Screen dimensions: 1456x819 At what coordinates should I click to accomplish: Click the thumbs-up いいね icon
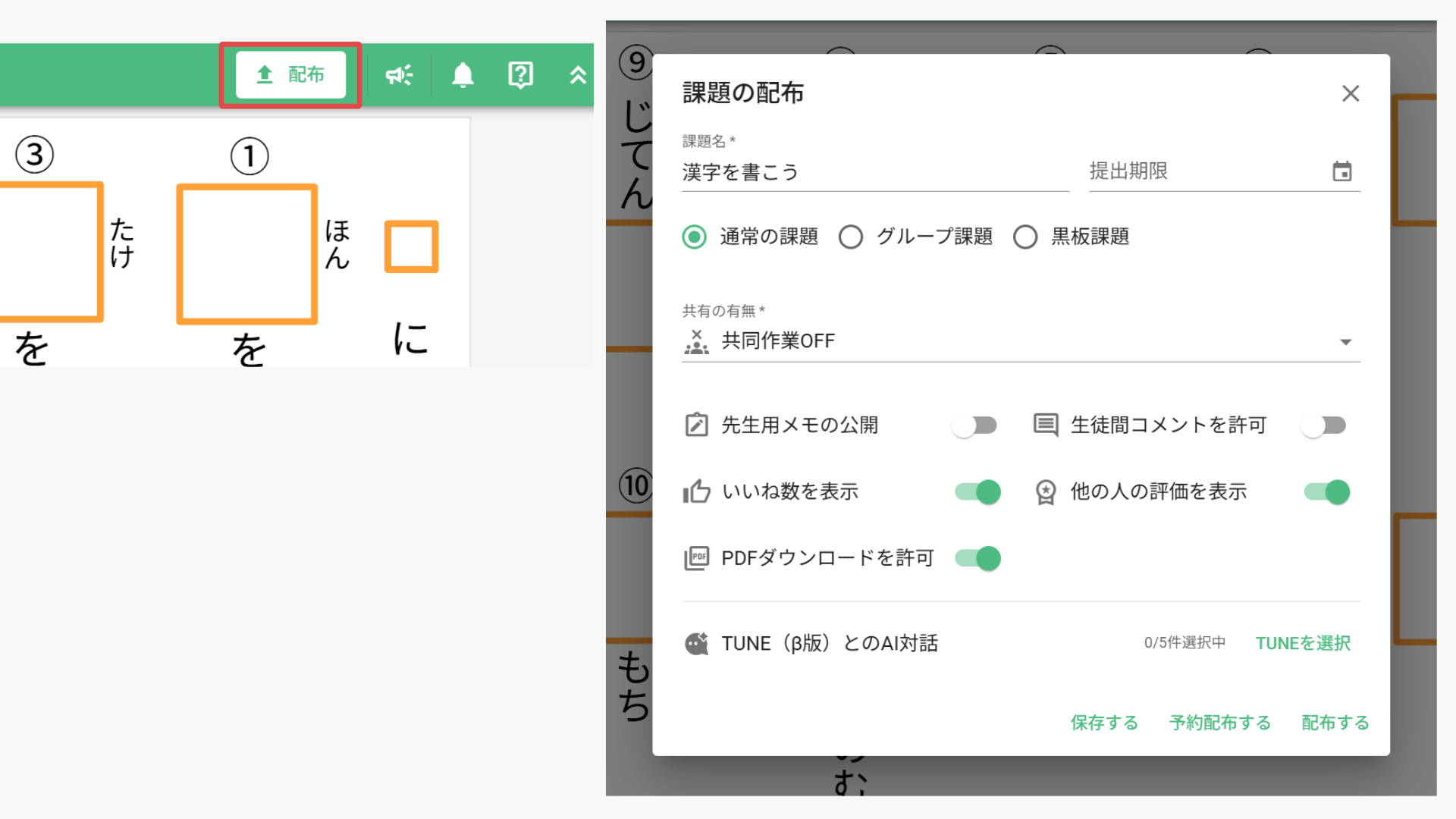coord(696,491)
